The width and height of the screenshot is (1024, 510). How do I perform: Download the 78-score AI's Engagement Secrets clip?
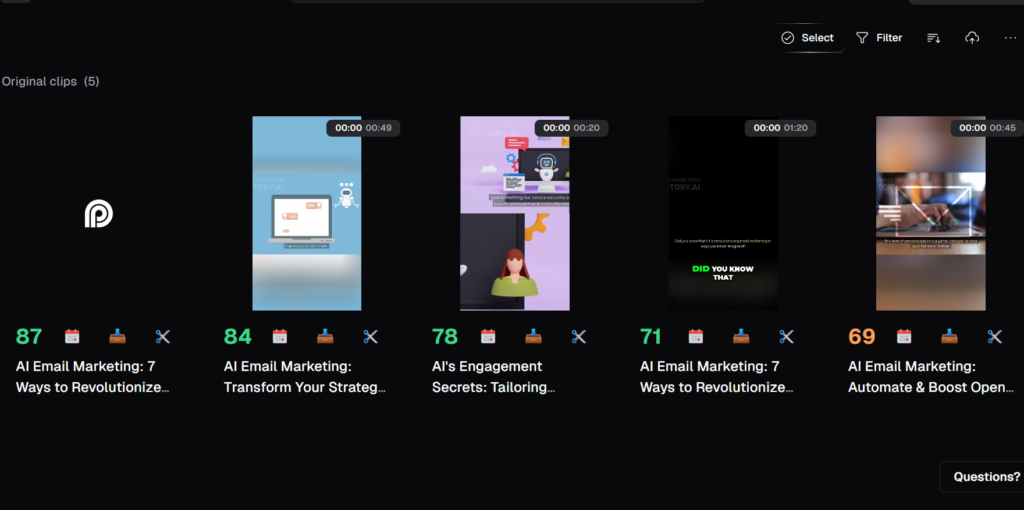[533, 337]
